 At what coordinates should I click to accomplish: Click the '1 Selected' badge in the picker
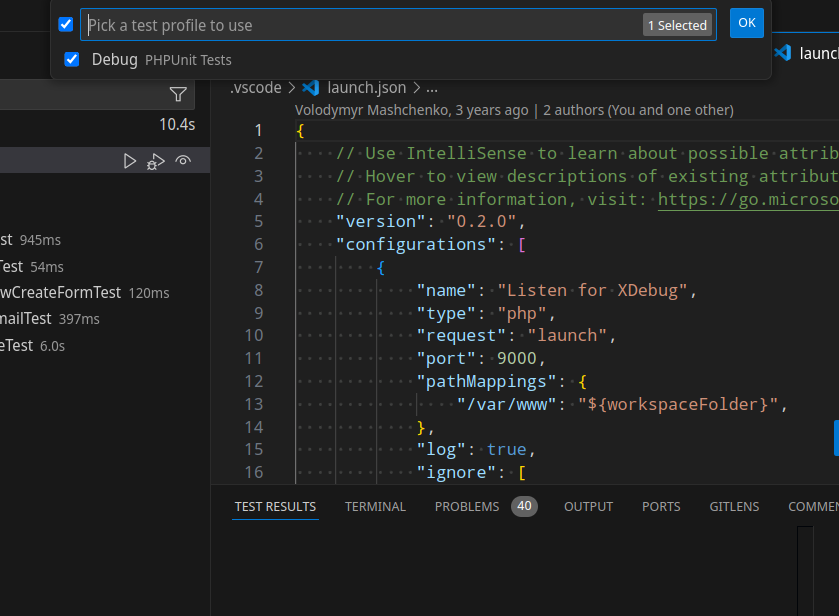tap(677, 25)
